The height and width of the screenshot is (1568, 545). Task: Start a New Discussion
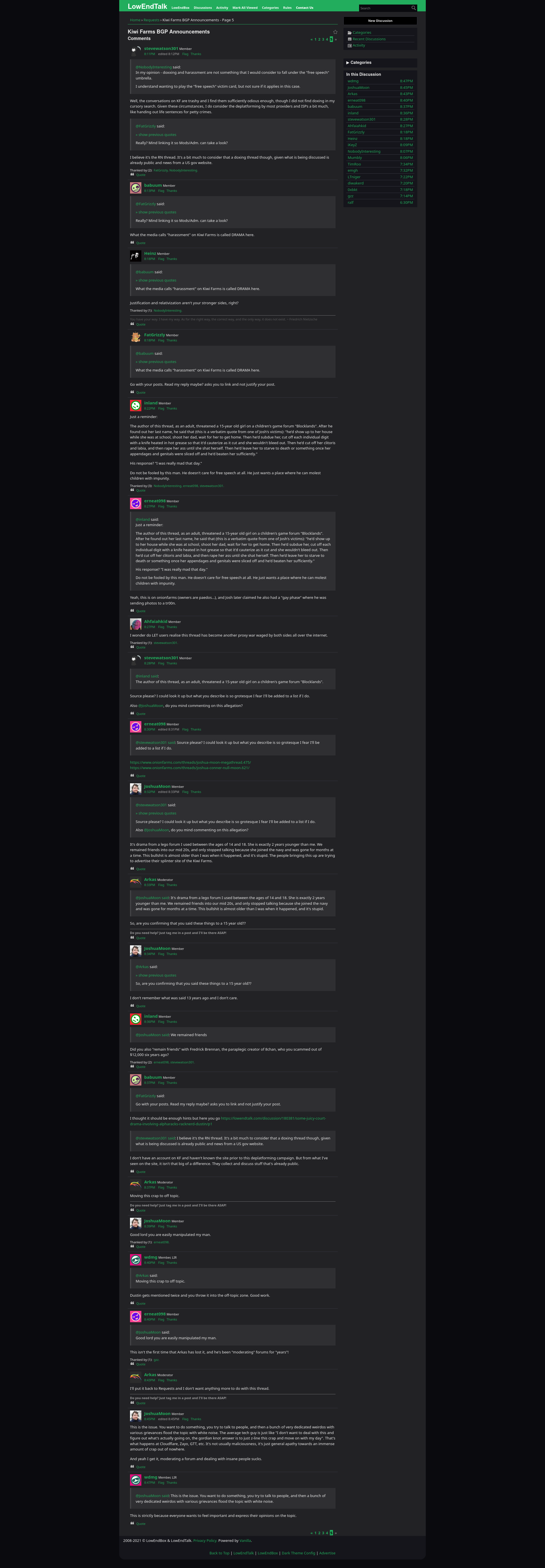click(381, 21)
